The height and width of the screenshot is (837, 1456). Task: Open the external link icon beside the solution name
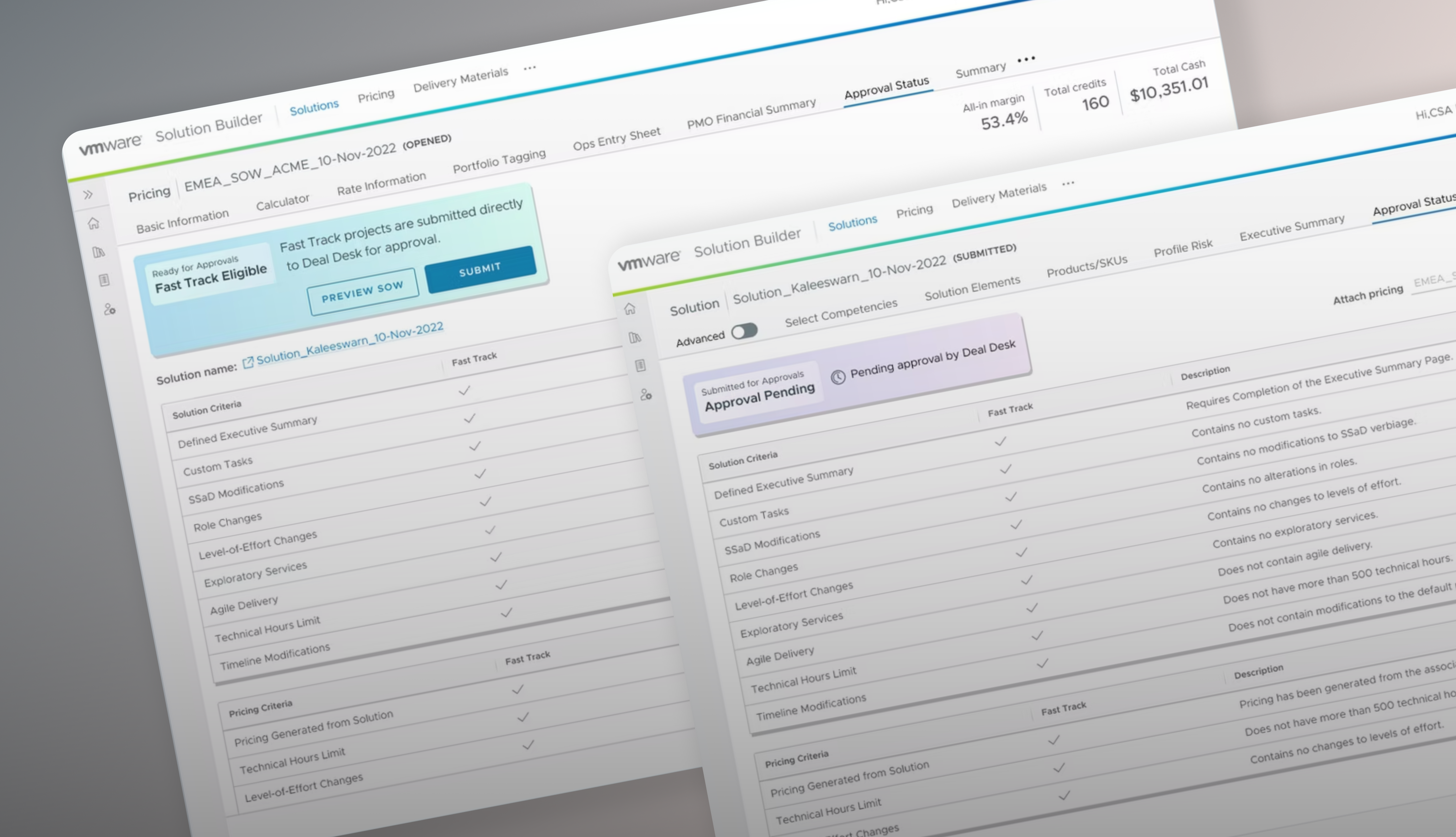[248, 362]
